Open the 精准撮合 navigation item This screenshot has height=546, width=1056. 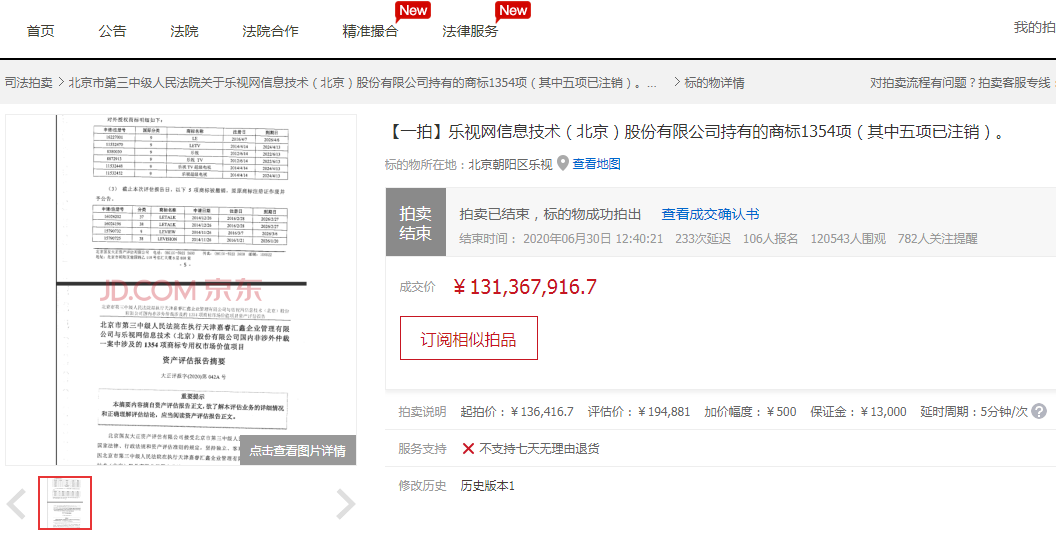click(370, 30)
